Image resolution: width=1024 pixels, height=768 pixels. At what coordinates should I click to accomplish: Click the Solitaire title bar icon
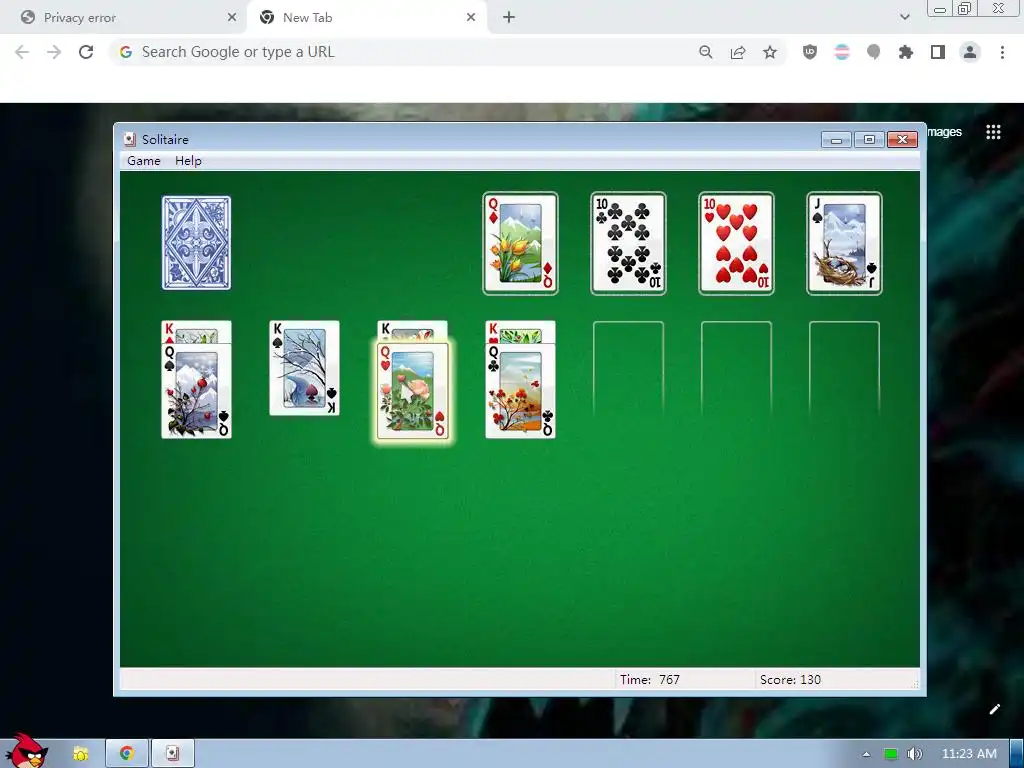(x=130, y=139)
